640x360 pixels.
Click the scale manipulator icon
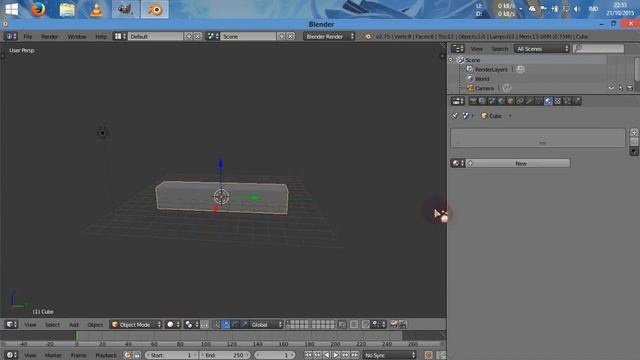(x=244, y=324)
